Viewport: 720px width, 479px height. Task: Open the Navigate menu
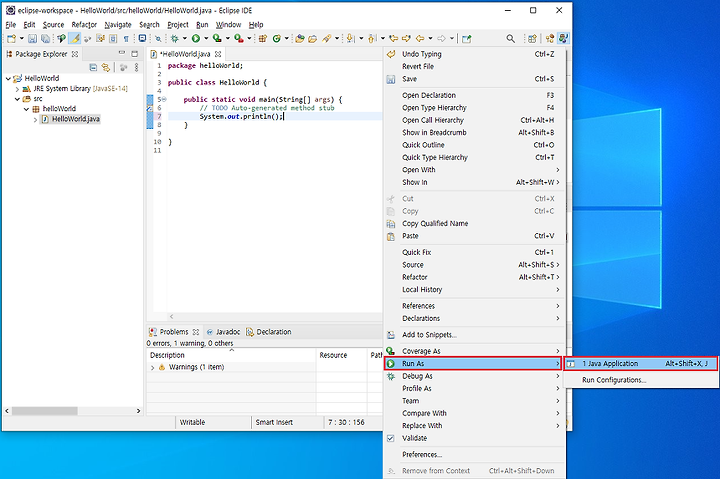(118, 25)
